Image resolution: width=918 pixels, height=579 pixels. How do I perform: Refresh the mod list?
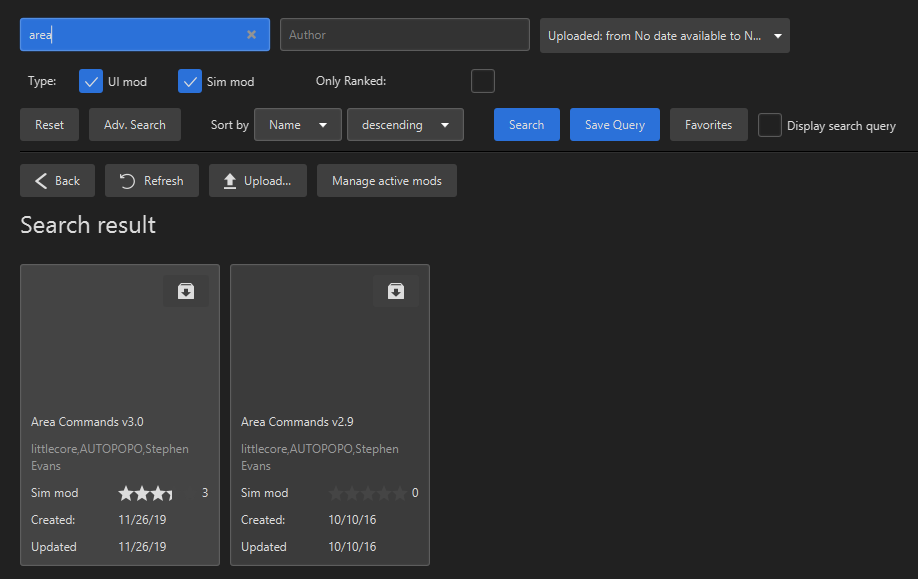coord(152,181)
